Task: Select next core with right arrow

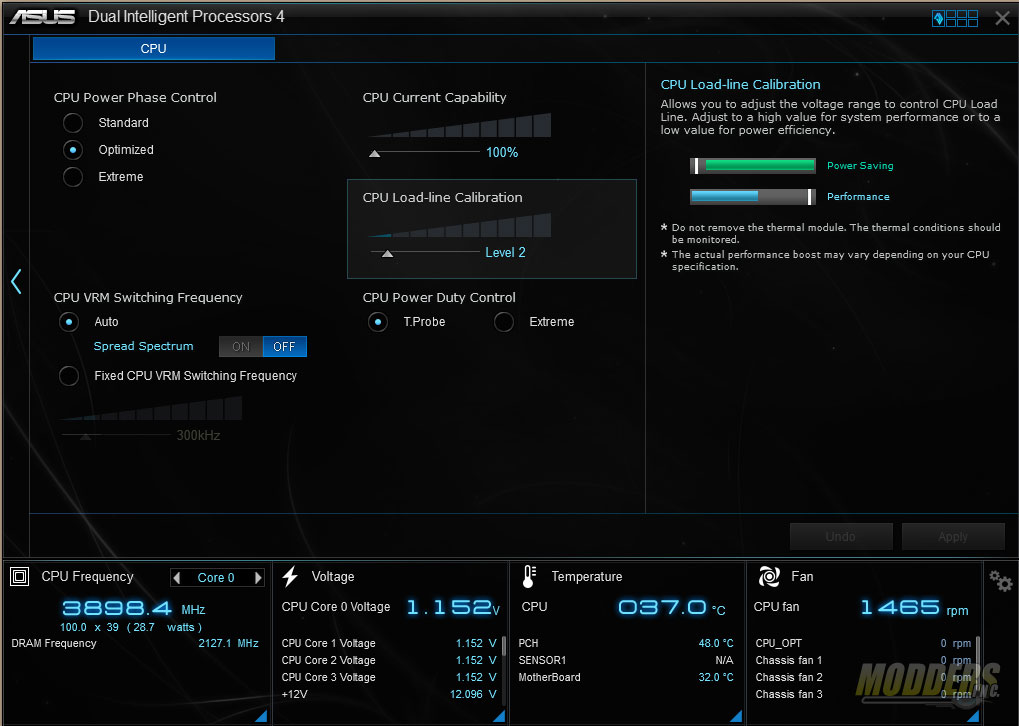Action: click(258, 578)
